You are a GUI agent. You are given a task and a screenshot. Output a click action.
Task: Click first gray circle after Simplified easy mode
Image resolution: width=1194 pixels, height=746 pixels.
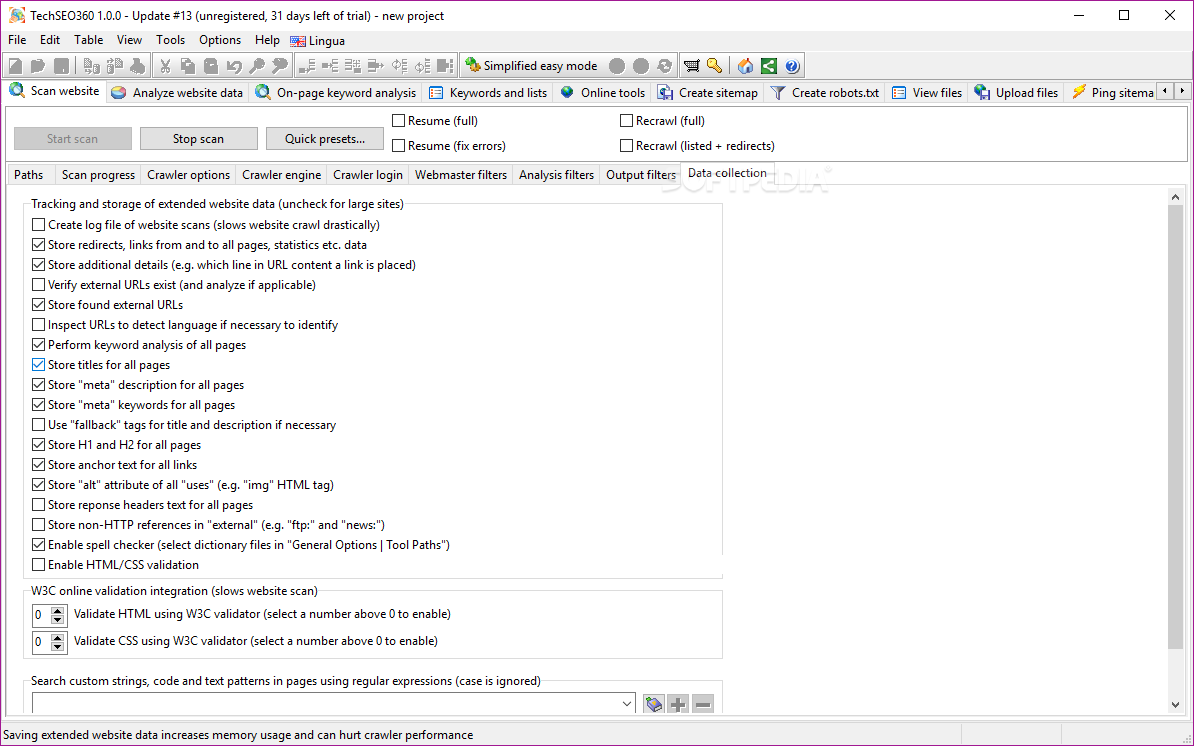click(618, 66)
